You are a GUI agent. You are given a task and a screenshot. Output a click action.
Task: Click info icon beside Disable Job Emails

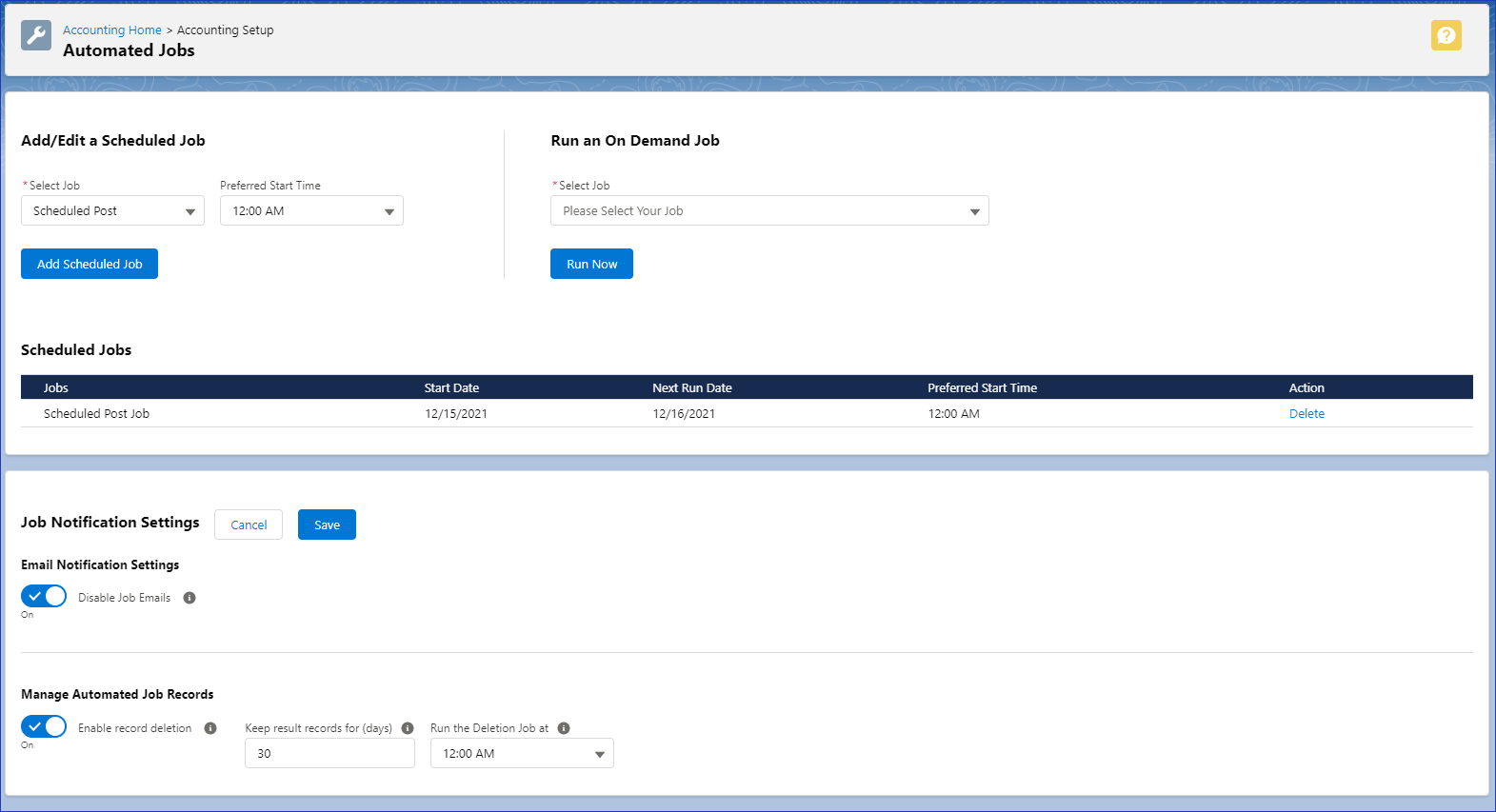(x=189, y=598)
